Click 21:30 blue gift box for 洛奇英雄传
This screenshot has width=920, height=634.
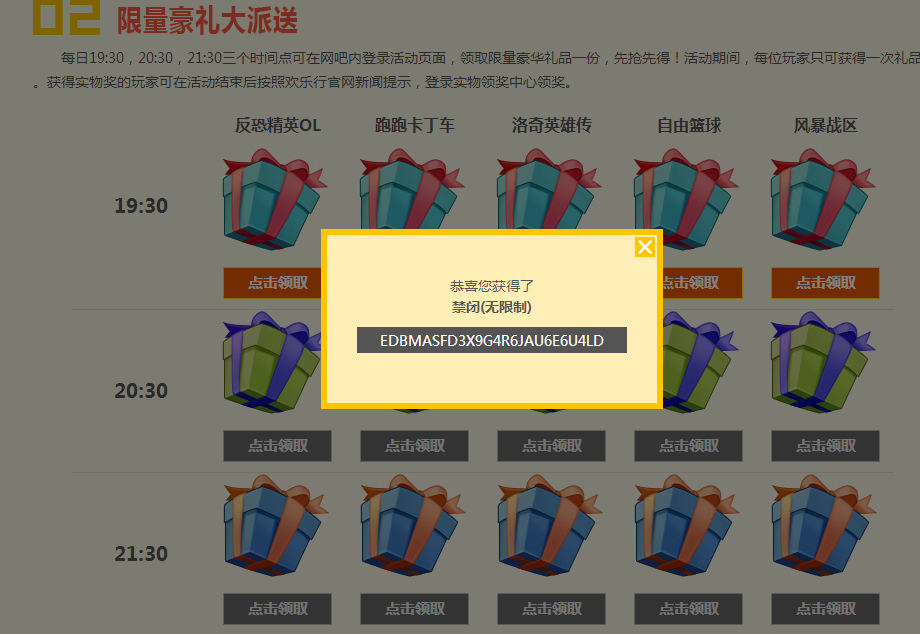[x=549, y=525]
